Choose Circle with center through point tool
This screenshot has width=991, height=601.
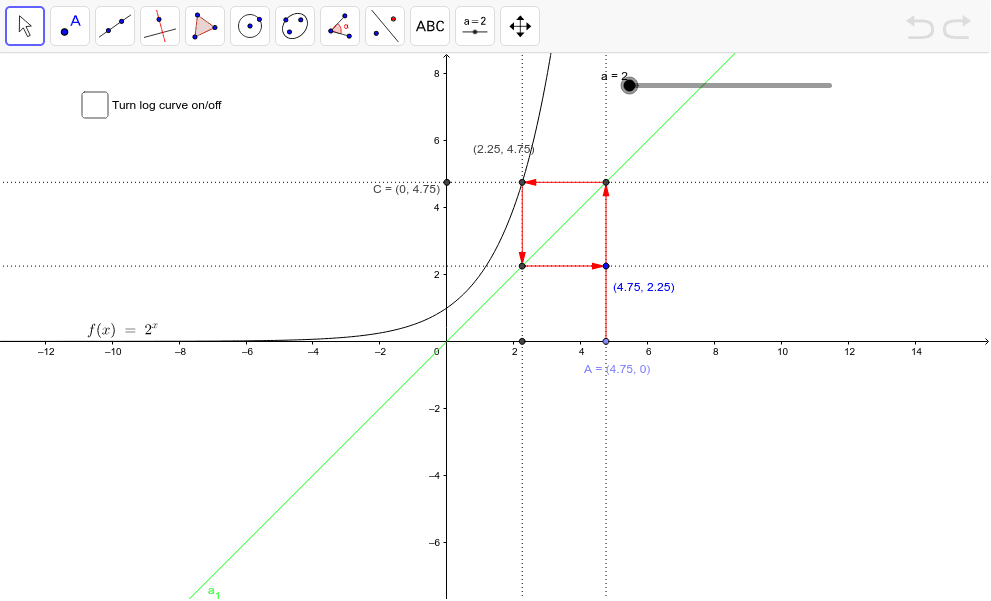click(250, 26)
